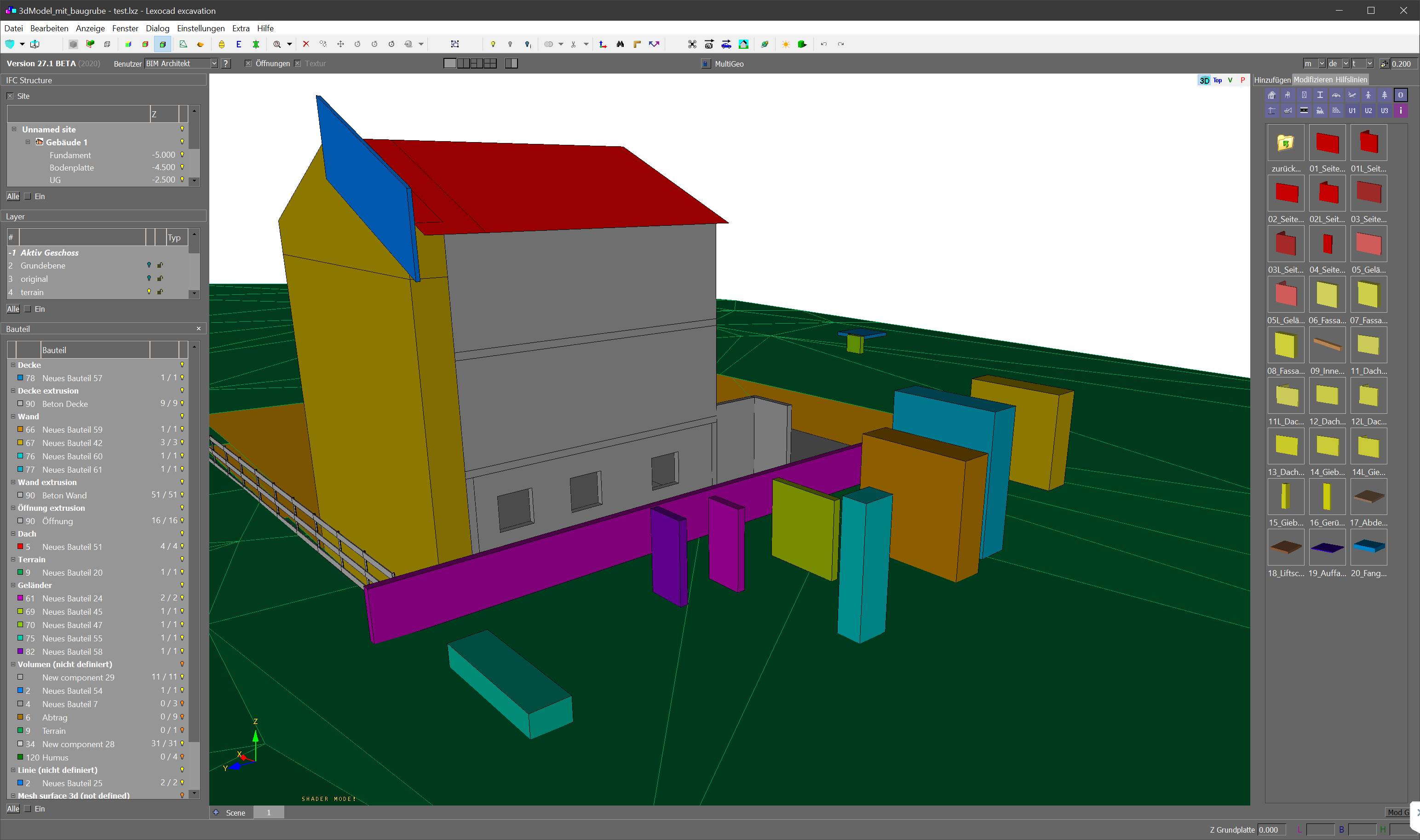Toggle visibility bulb for Beton Wand
1420x840 pixels.
point(182,495)
